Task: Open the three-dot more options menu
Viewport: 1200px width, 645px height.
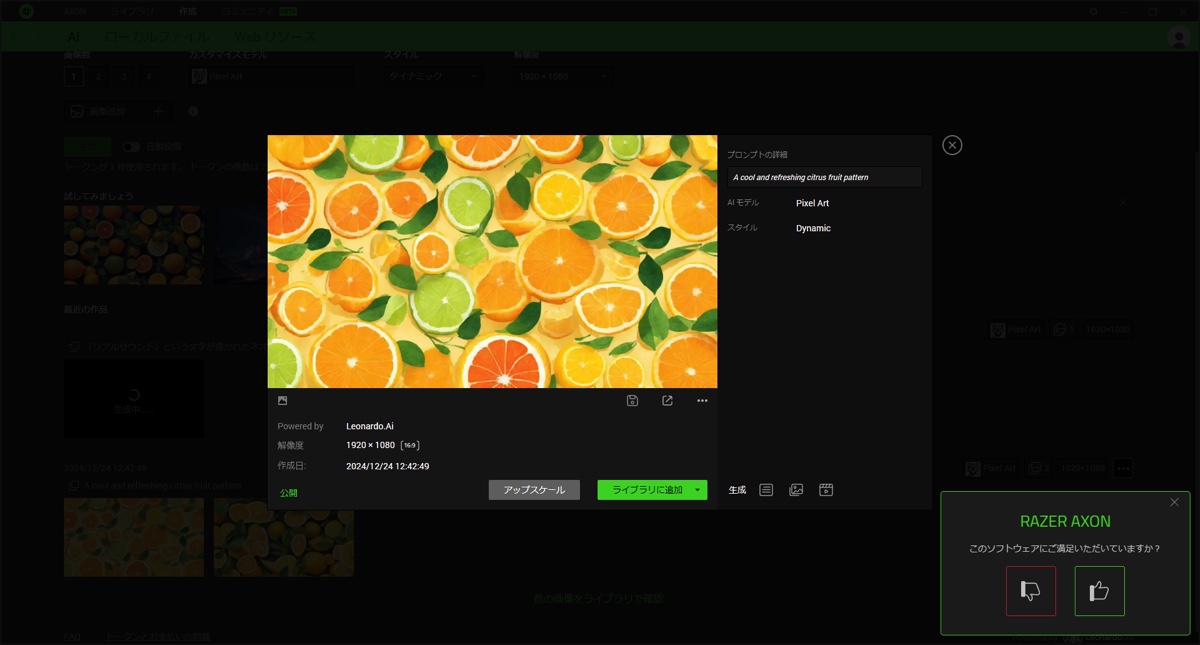Action: coord(702,401)
